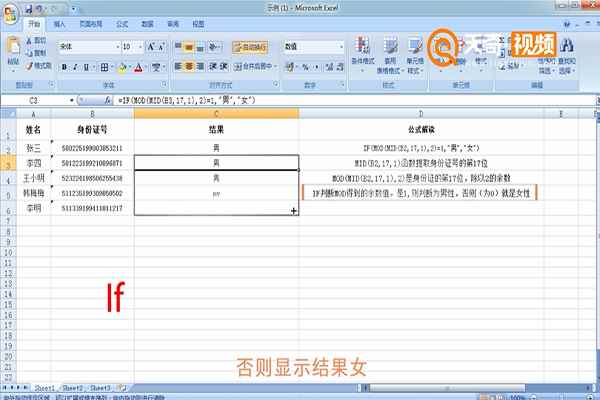Click the Decrease Decimal icon

pyautogui.click(x=339, y=67)
